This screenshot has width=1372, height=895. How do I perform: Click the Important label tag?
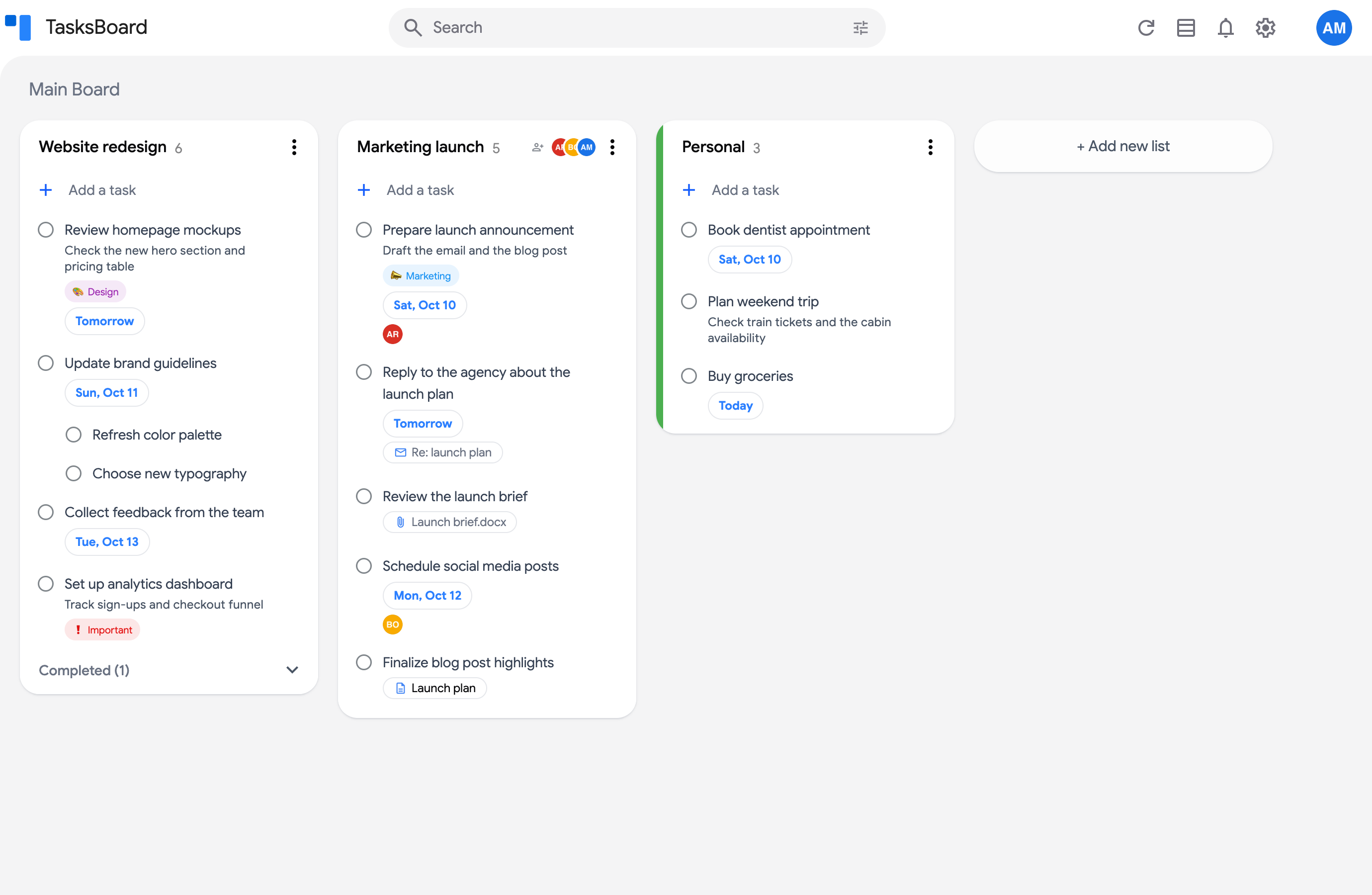click(102, 629)
